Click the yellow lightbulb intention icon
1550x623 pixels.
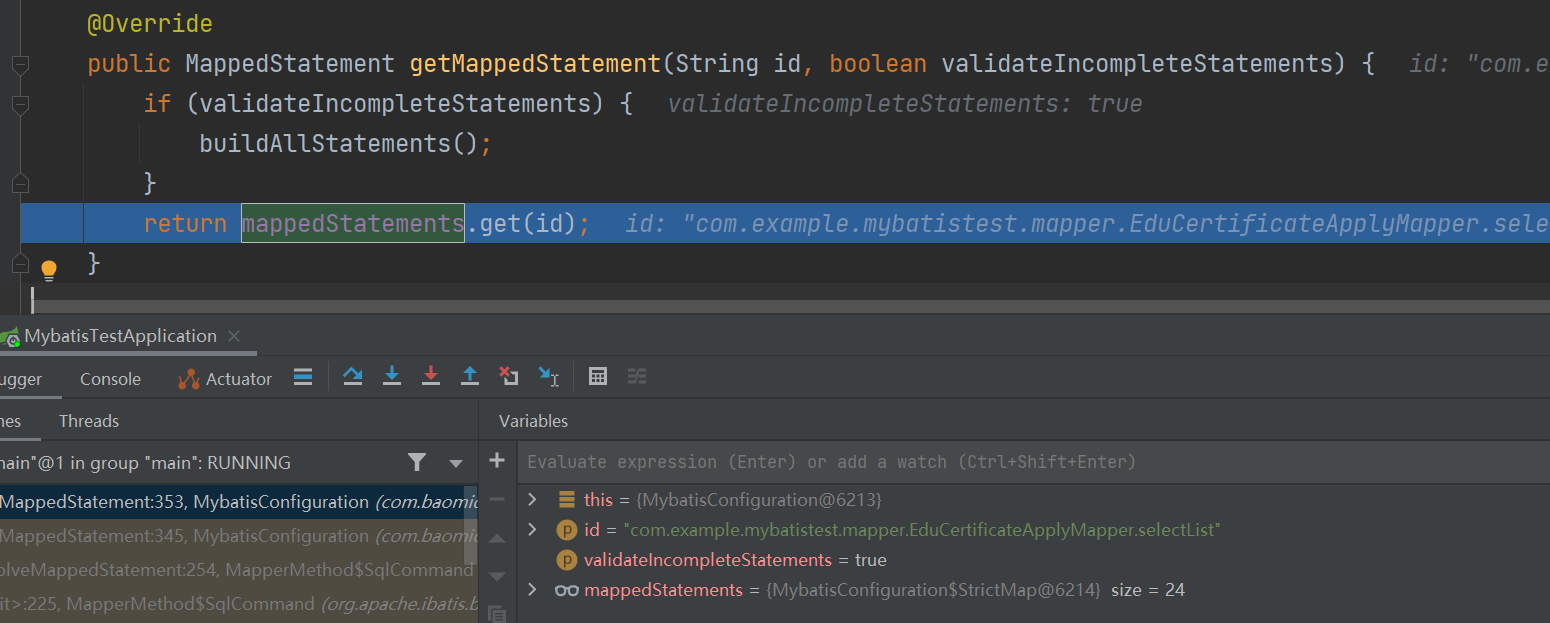click(x=48, y=270)
